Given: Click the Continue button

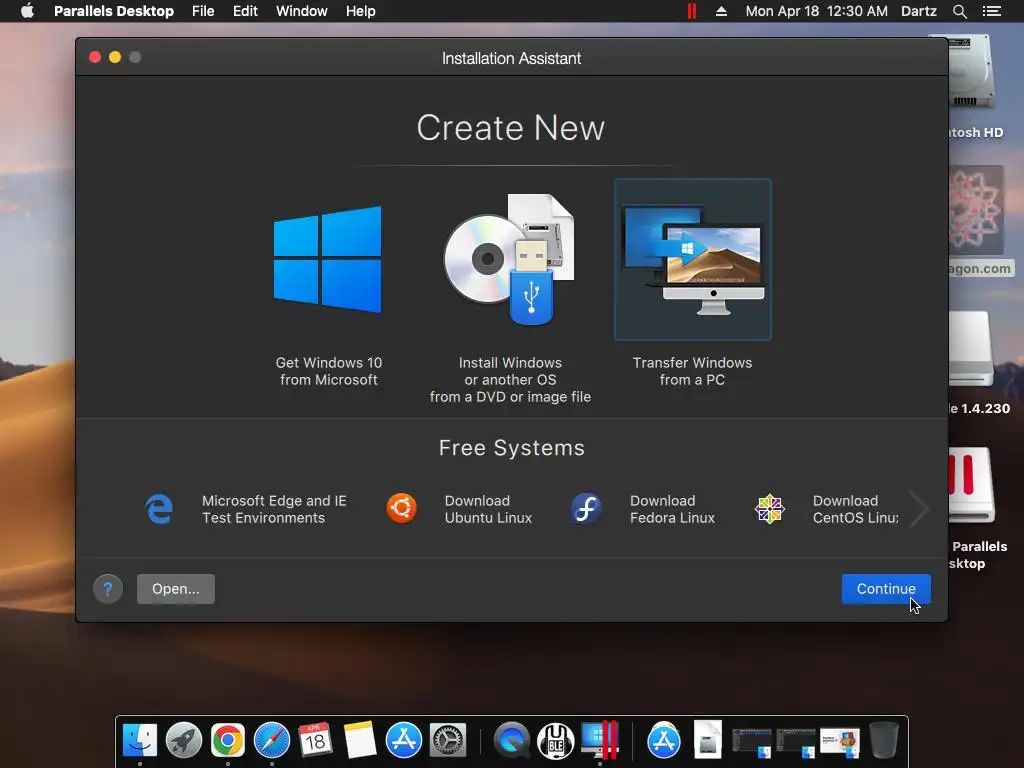Looking at the screenshot, I should coord(886,589).
